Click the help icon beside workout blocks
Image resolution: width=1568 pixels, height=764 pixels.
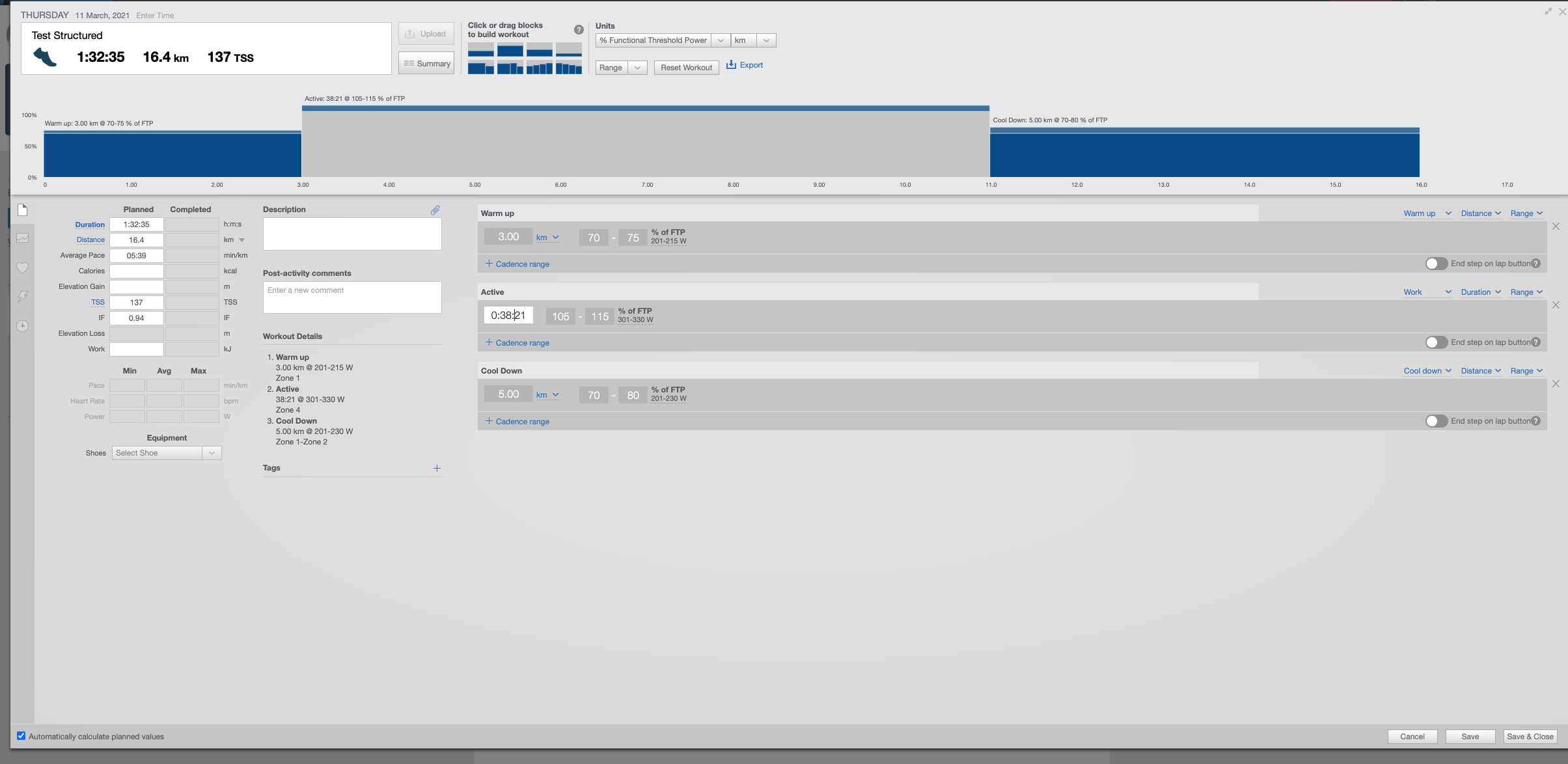pos(579,30)
